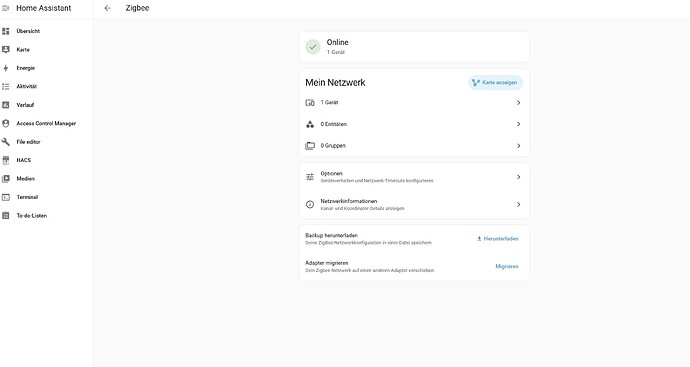The height and width of the screenshot is (367, 690).
Task: Click the Übersicht dashboard icon
Action: (6, 31)
